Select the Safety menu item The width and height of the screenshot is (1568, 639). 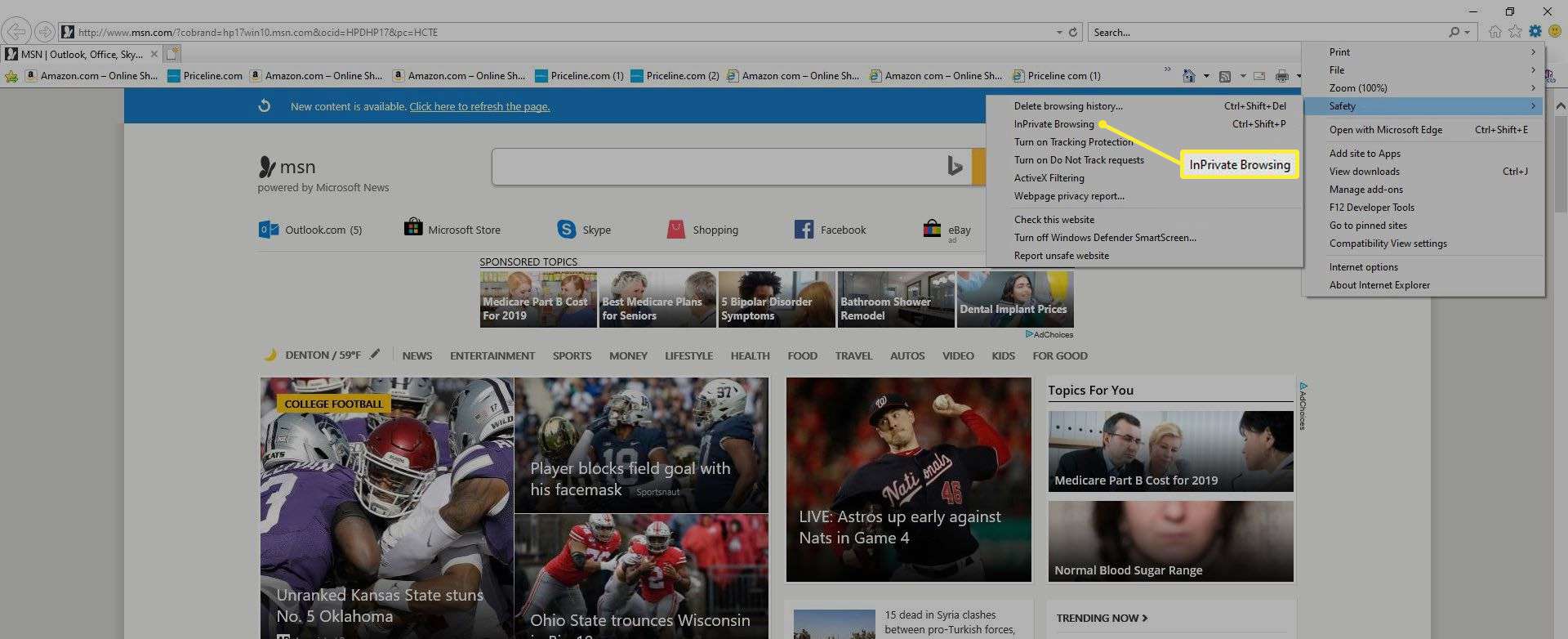pos(1423,106)
